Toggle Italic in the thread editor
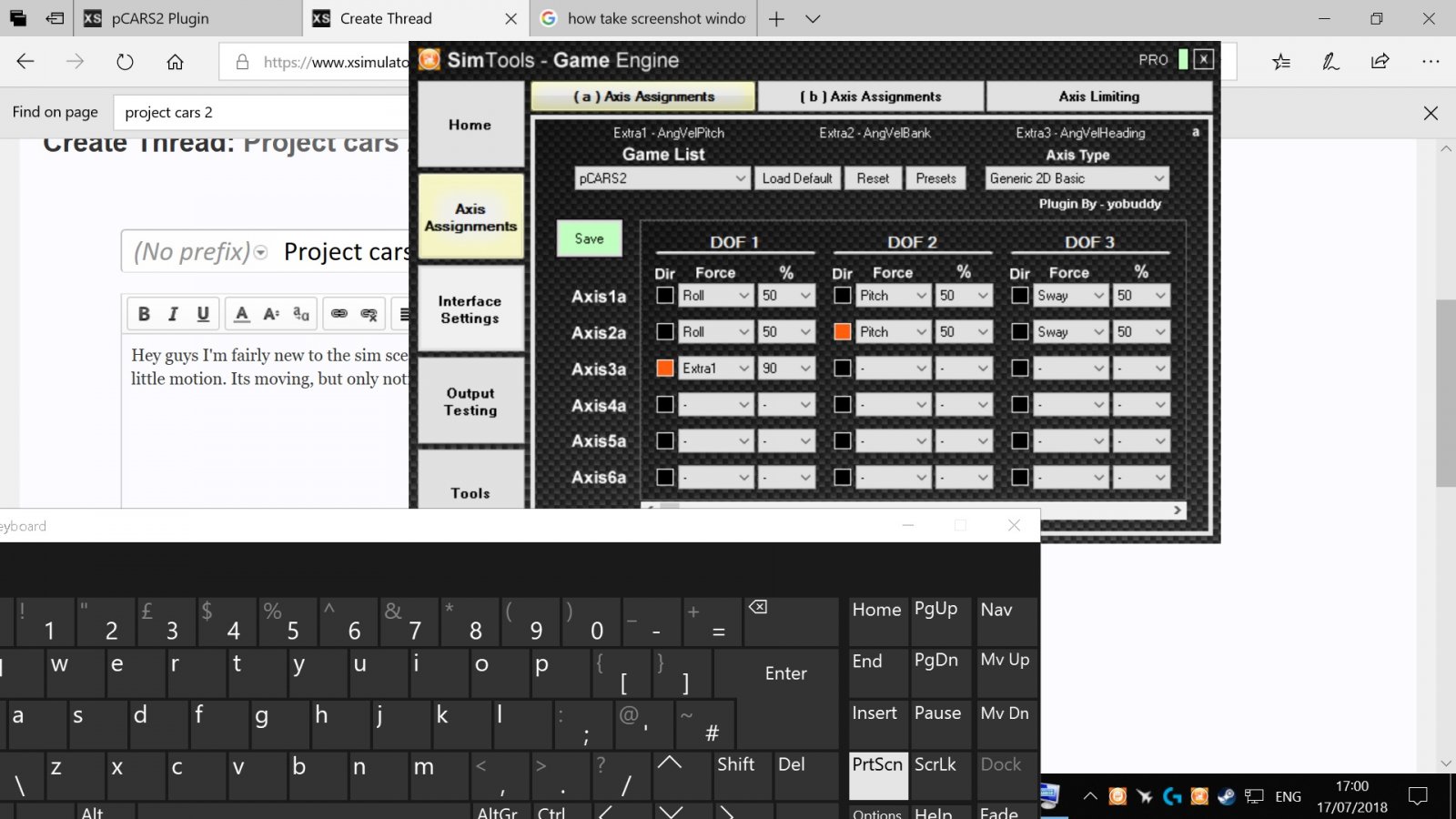Image resolution: width=1456 pixels, height=819 pixels. [173, 314]
